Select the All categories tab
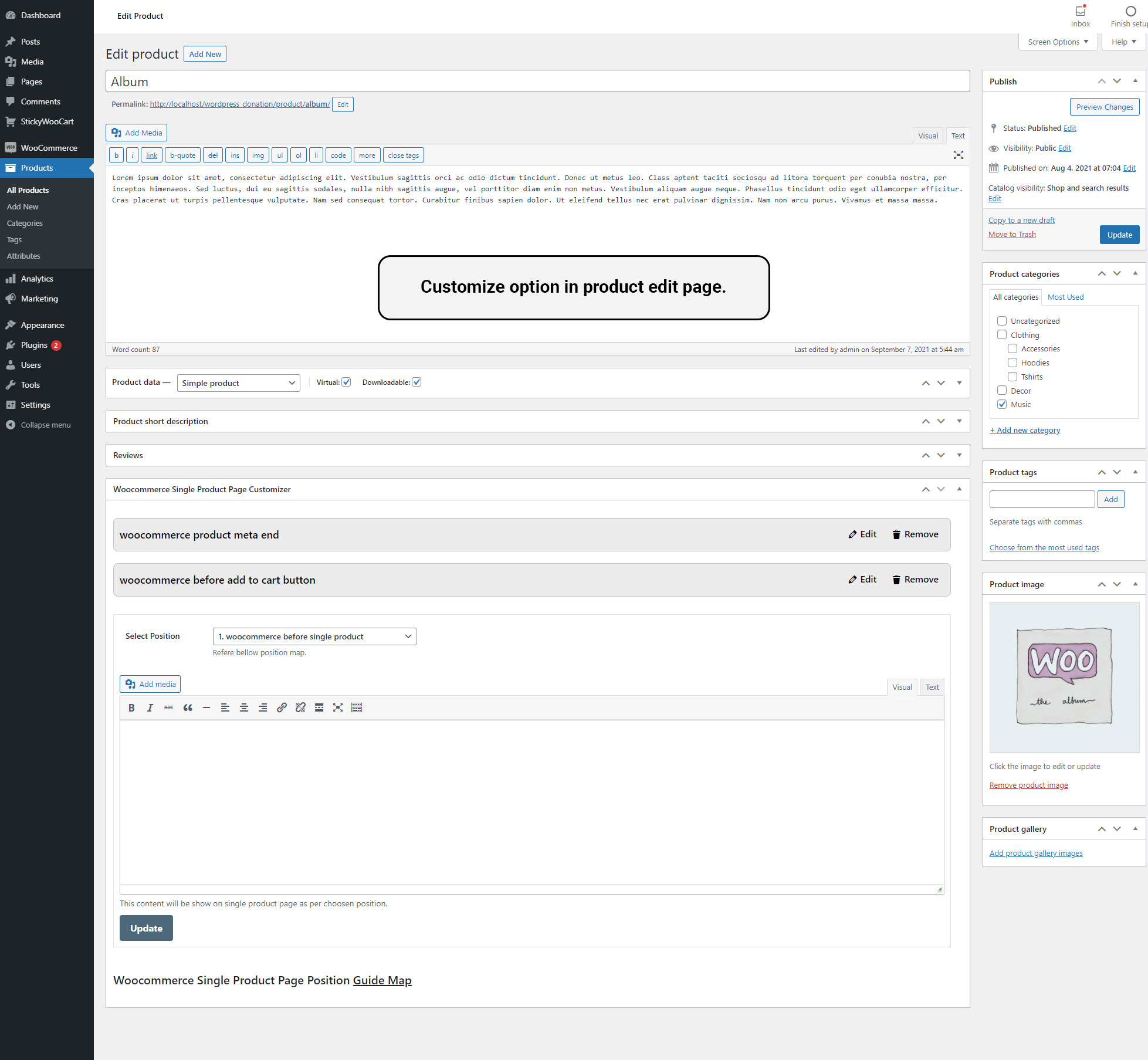Image resolution: width=1148 pixels, height=1060 pixels. coord(1015,297)
